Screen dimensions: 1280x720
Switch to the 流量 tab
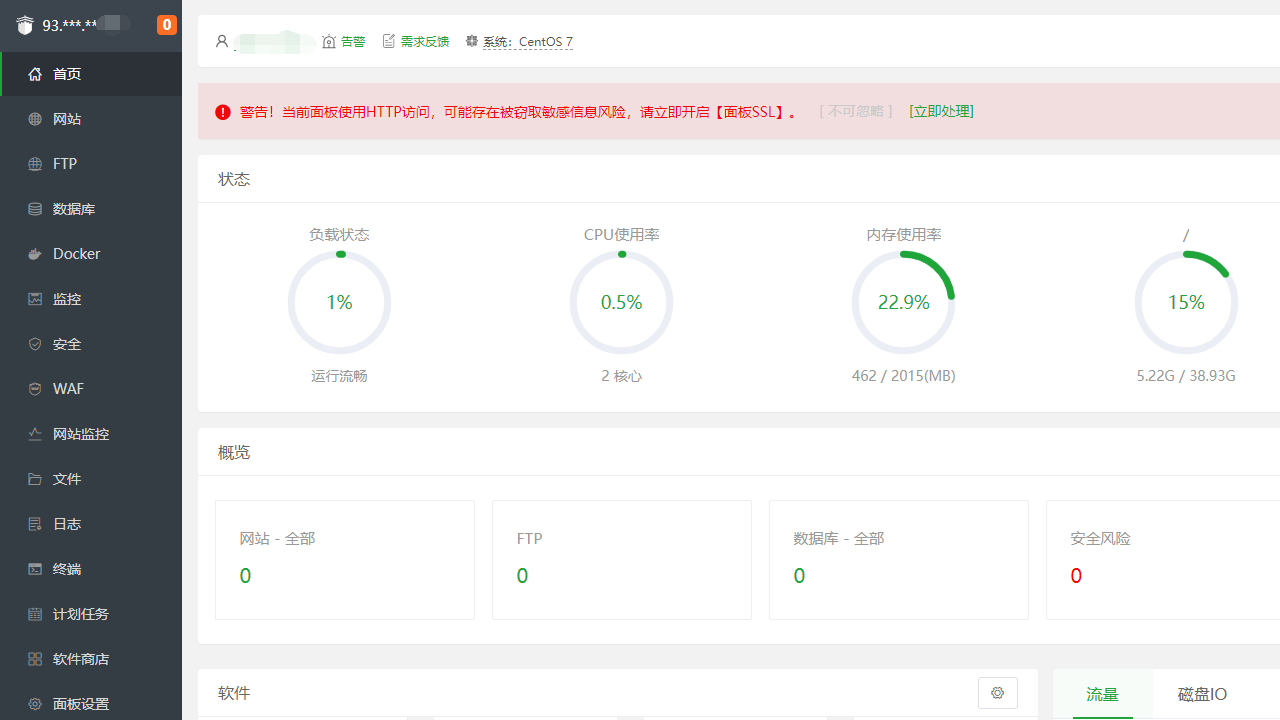pyautogui.click(x=1102, y=694)
